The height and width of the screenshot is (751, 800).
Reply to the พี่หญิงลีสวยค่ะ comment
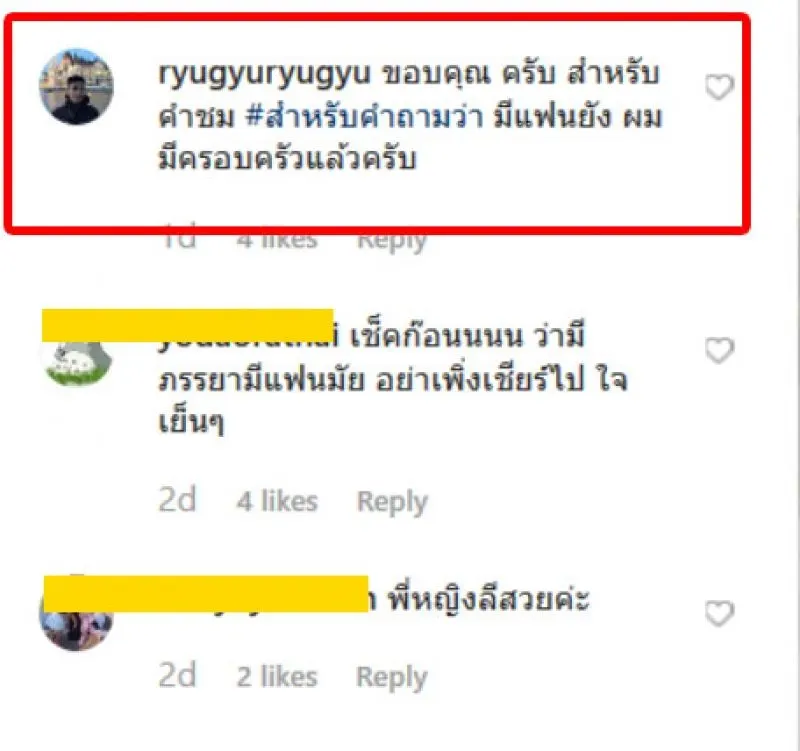click(x=391, y=677)
